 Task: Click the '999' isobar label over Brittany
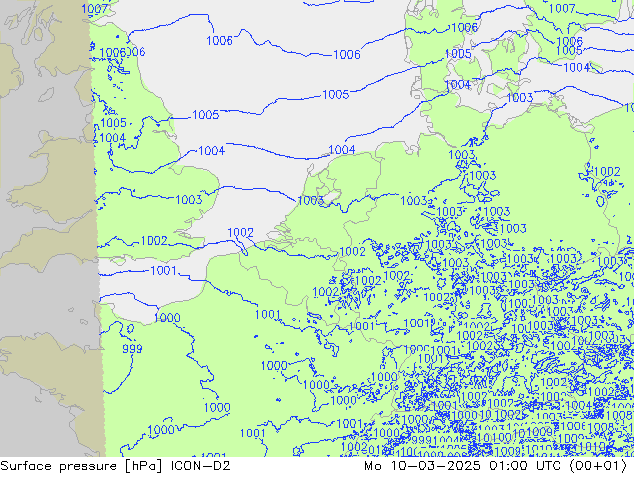coord(132,348)
